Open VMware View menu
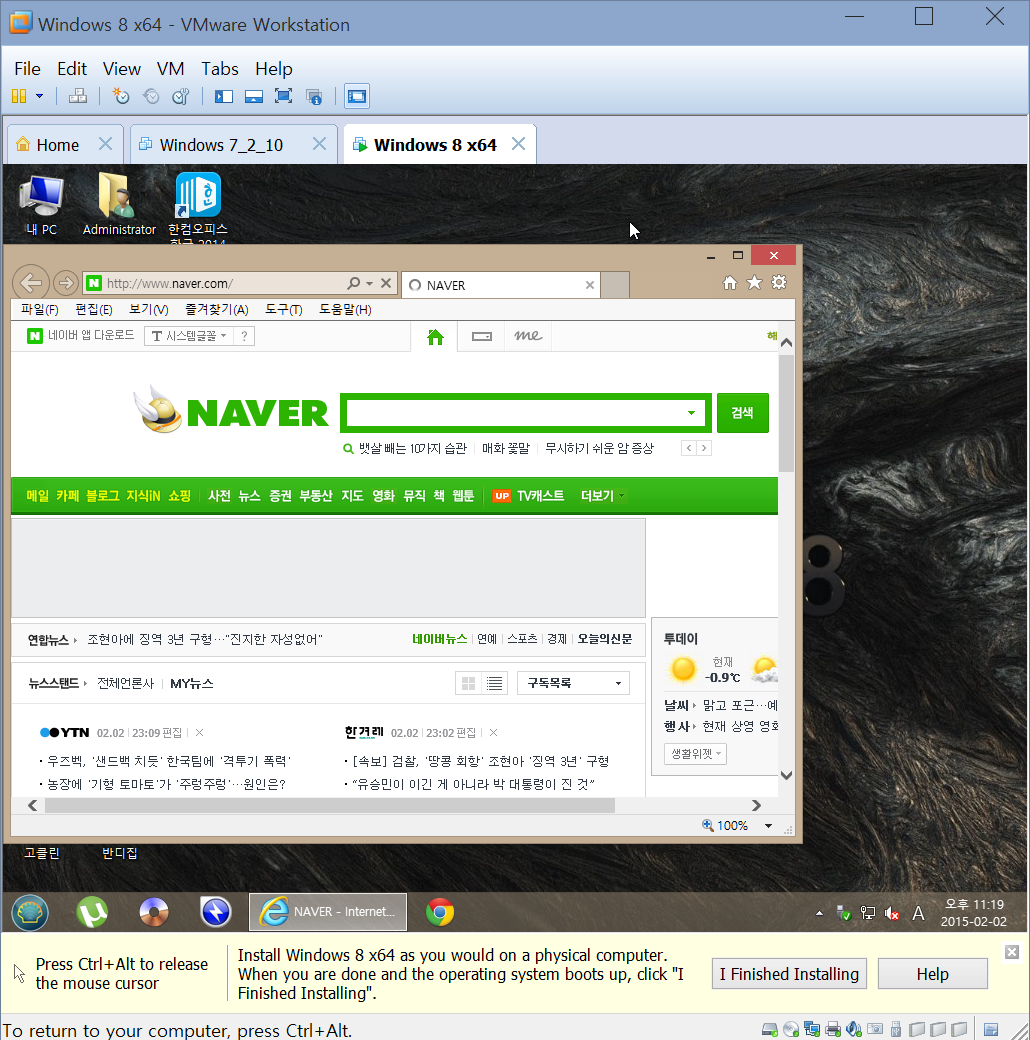The image size is (1030, 1040). (x=121, y=69)
